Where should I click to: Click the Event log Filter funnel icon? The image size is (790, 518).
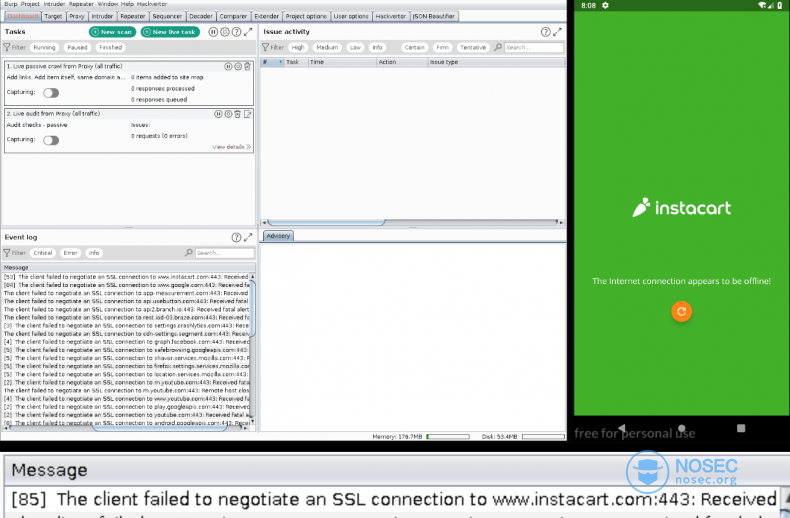7,253
